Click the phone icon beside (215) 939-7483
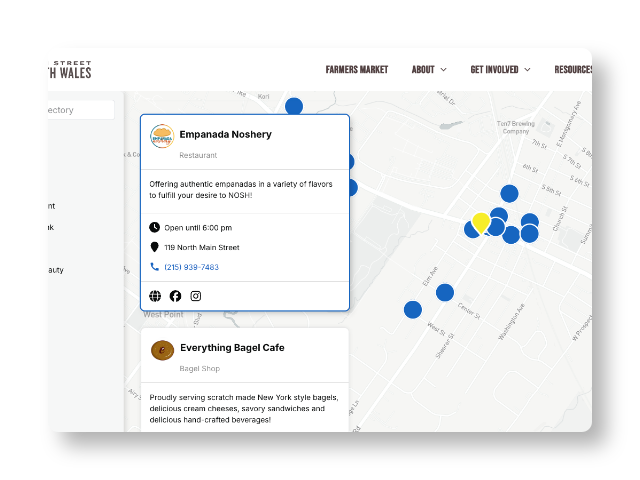 pos(154,267)
